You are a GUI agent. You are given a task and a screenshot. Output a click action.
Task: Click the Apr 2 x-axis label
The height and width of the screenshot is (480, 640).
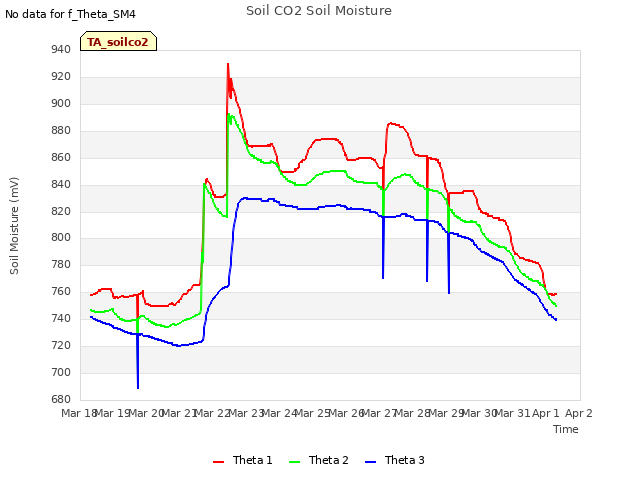(579, 413)
